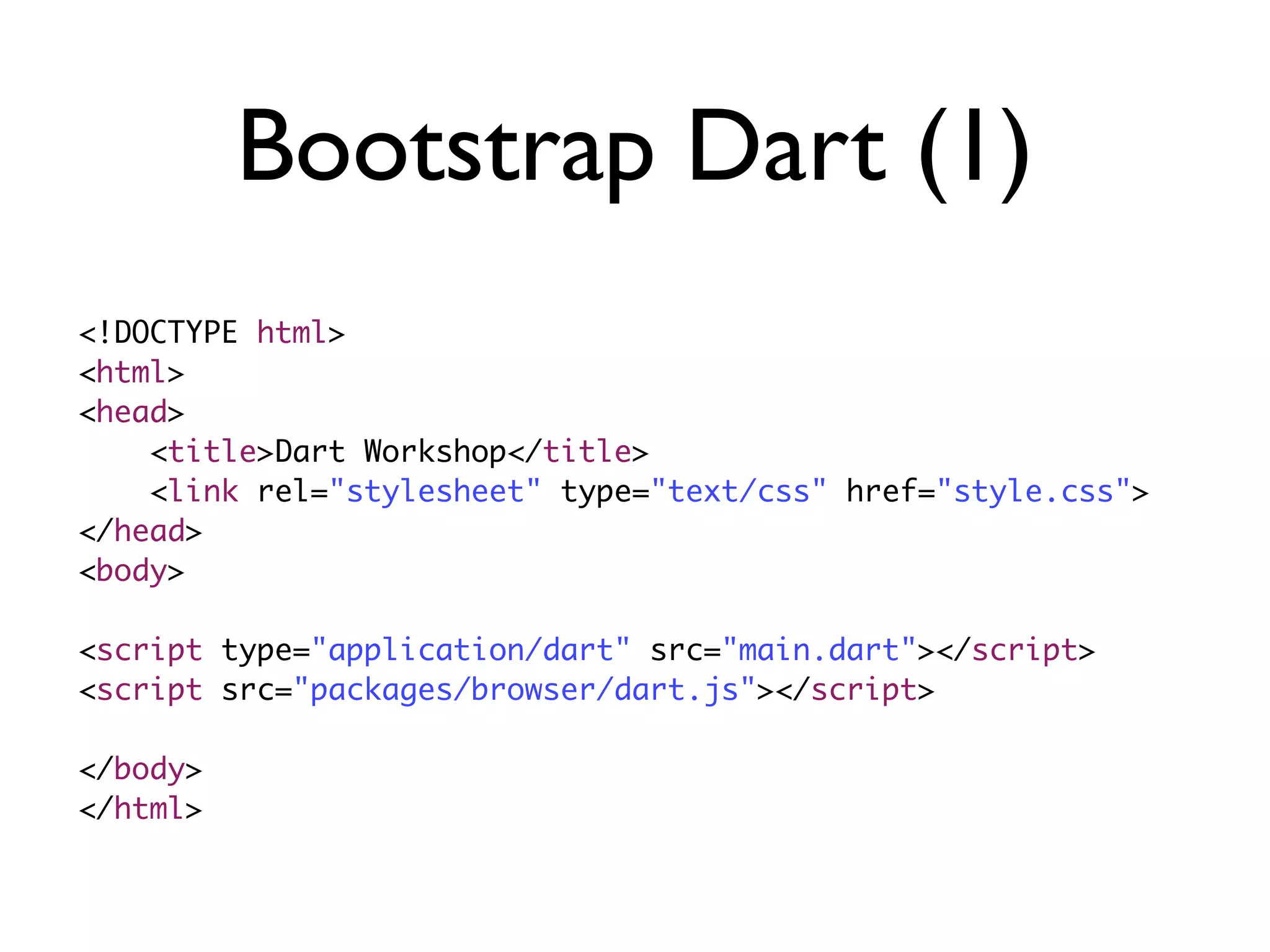Click the "Dart Workshop" title text
Screen dimensions: 1270x952
pos(391,451)
